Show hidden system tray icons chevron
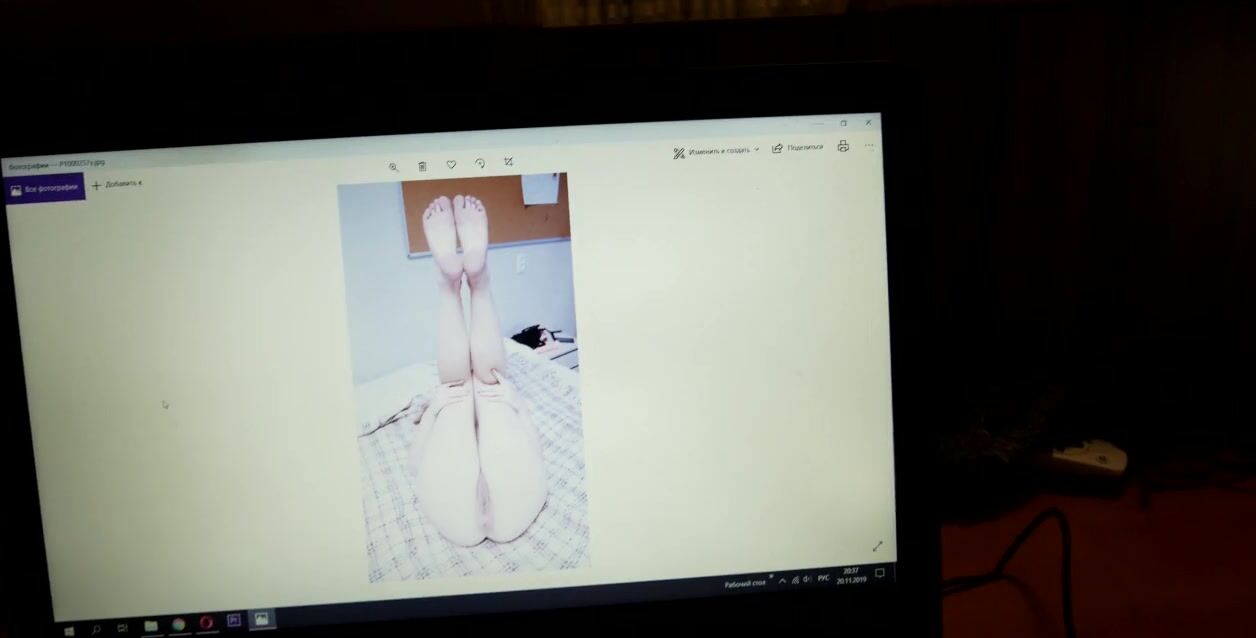1256x638 pixels. [782, 580]
